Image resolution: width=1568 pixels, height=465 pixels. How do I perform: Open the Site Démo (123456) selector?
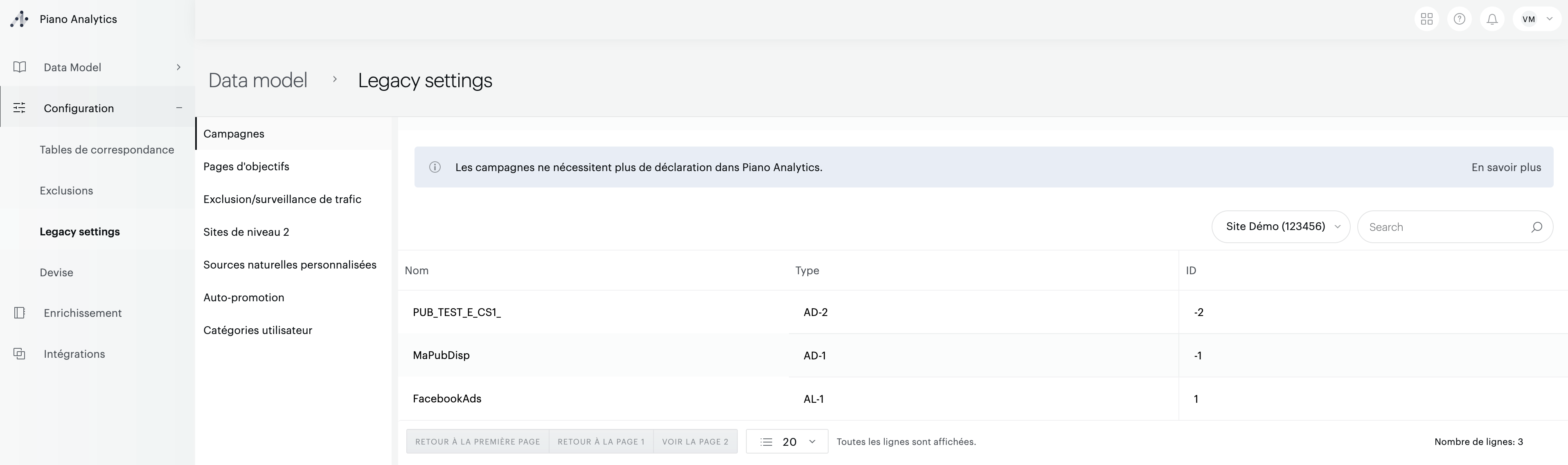tap(1280, 226)
